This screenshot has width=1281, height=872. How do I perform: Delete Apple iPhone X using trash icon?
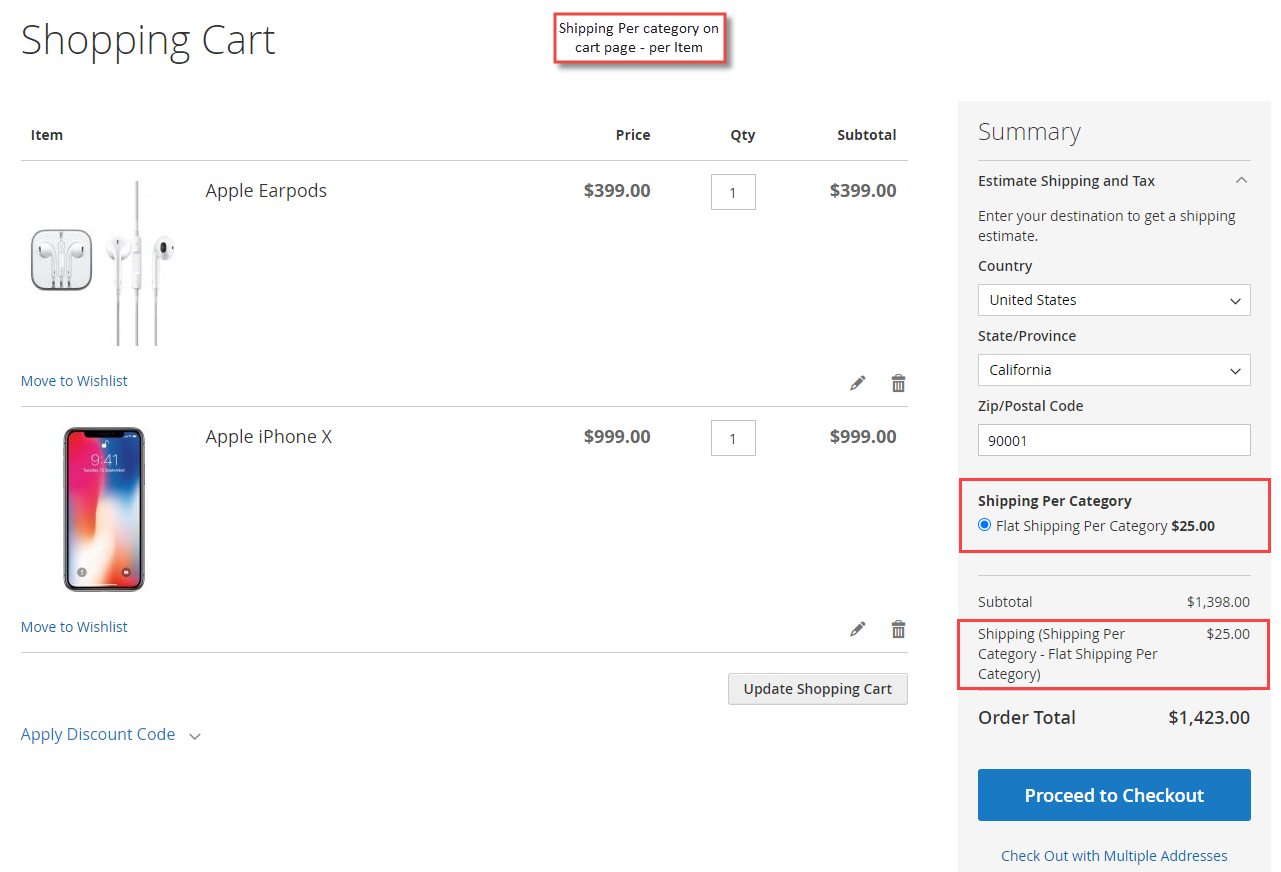click(x=898, y=629)
